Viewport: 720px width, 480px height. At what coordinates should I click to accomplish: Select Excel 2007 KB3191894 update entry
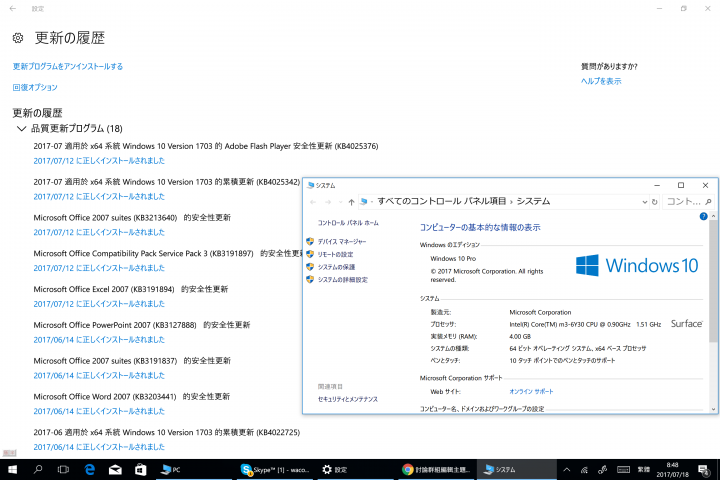point(131,289)
